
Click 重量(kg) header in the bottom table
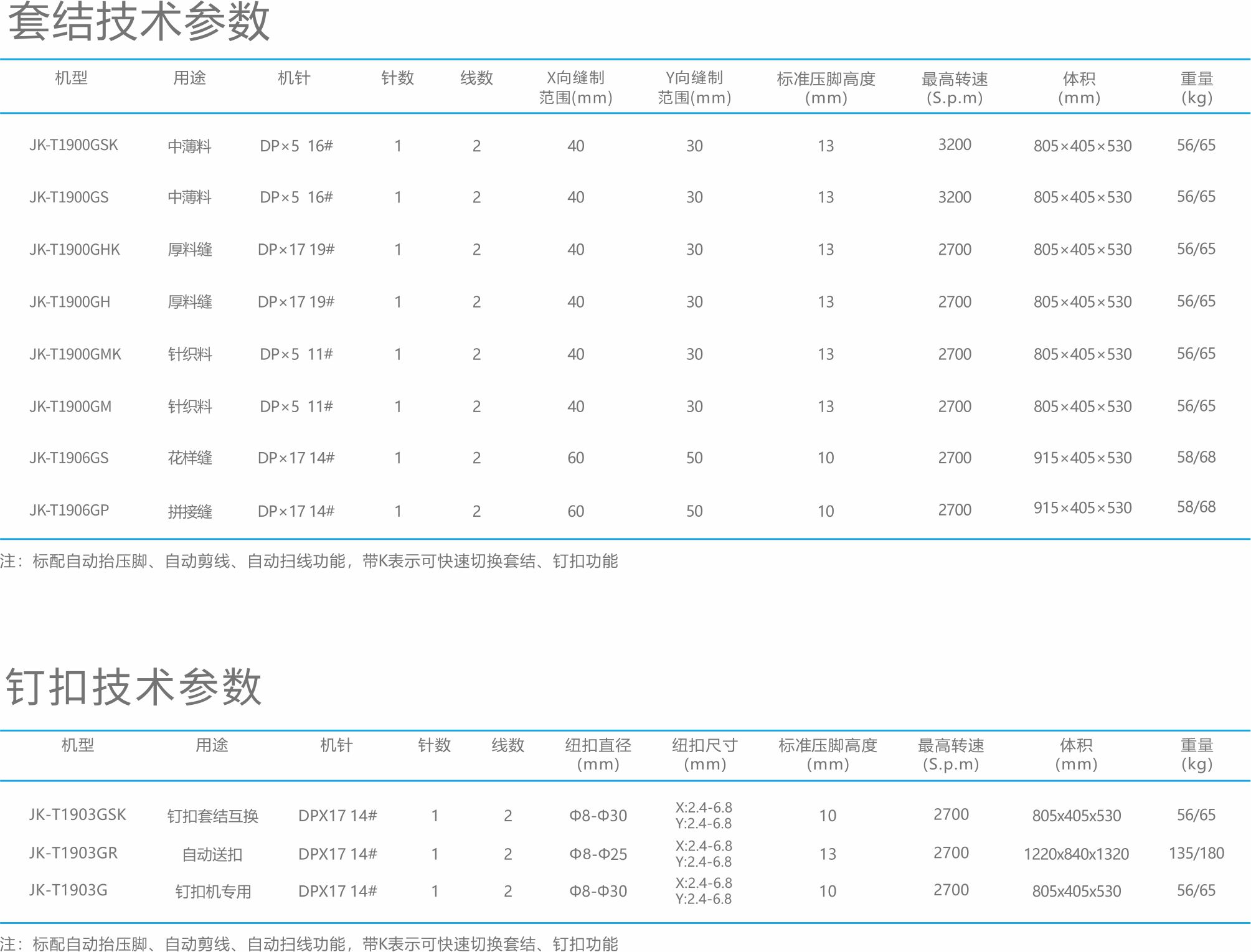click(1197, 755)
